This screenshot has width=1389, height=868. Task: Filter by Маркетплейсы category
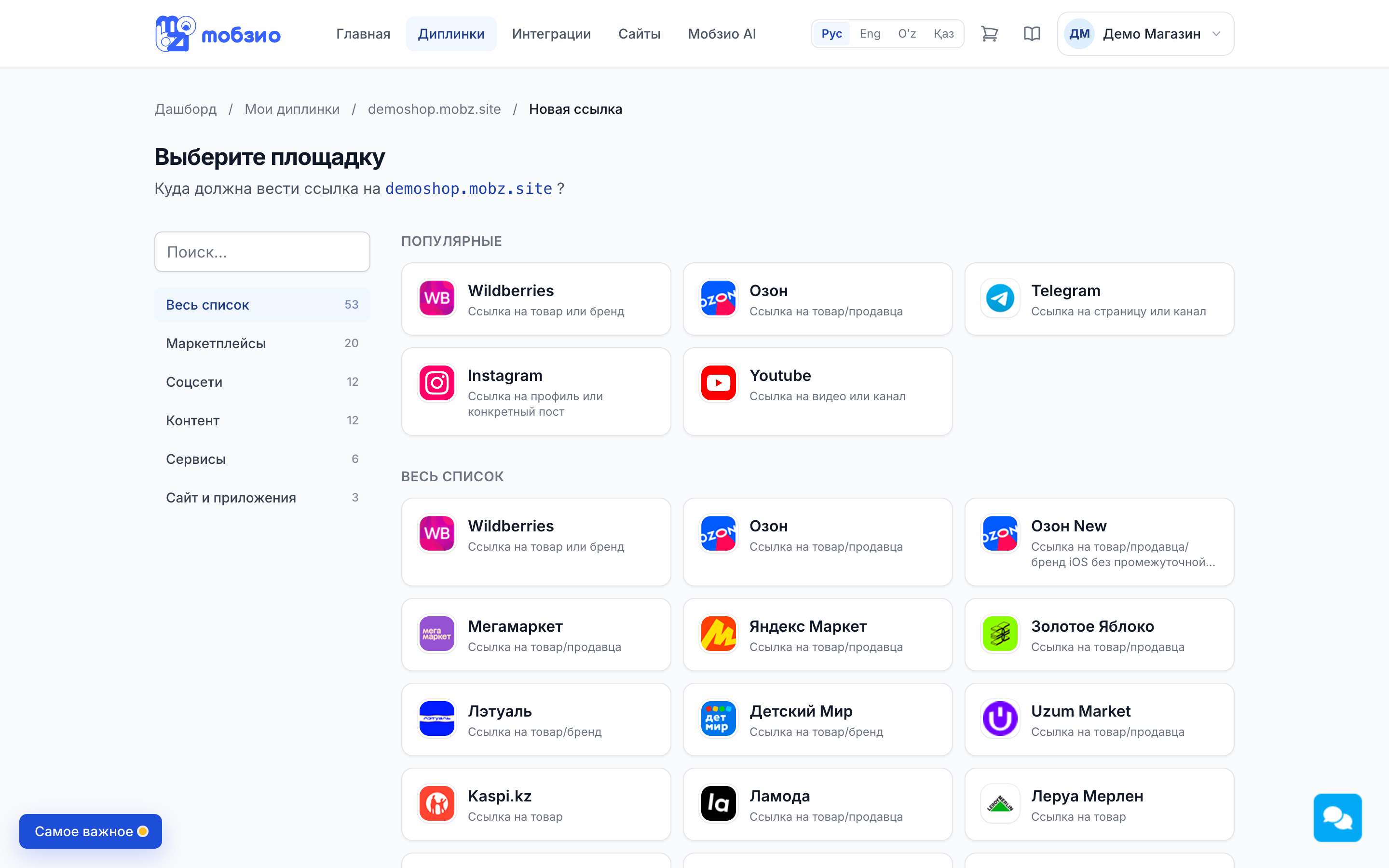tap(262, 343)
